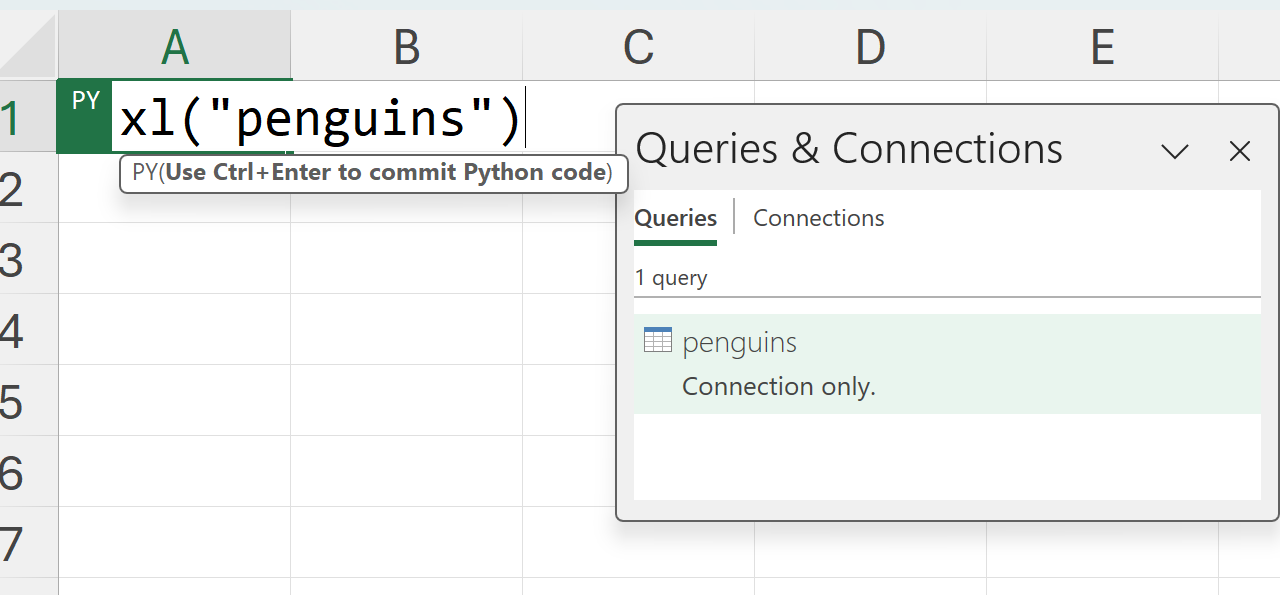Select column C header
Screen dimensions: 1280x595
pos(638,47)
